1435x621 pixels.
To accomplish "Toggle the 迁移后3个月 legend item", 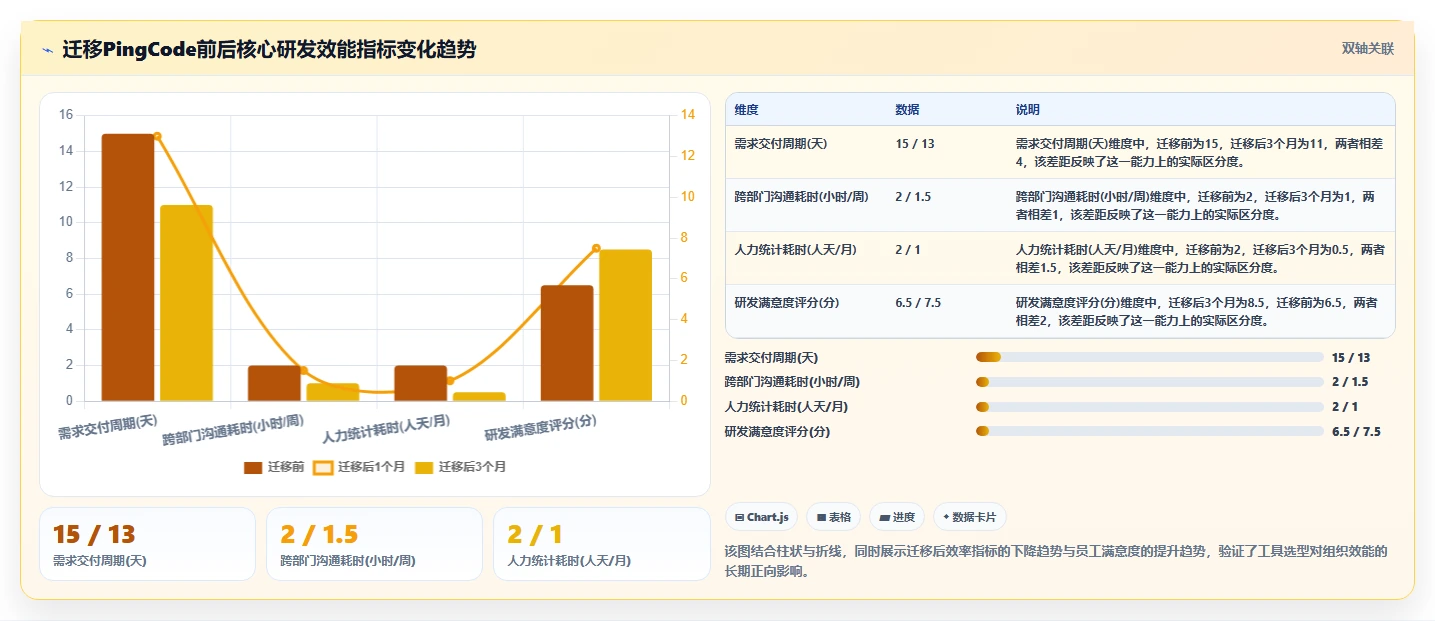I will (460, 467).
